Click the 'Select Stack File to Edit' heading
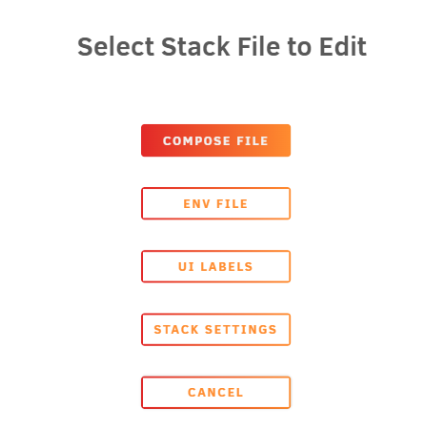 222,47
